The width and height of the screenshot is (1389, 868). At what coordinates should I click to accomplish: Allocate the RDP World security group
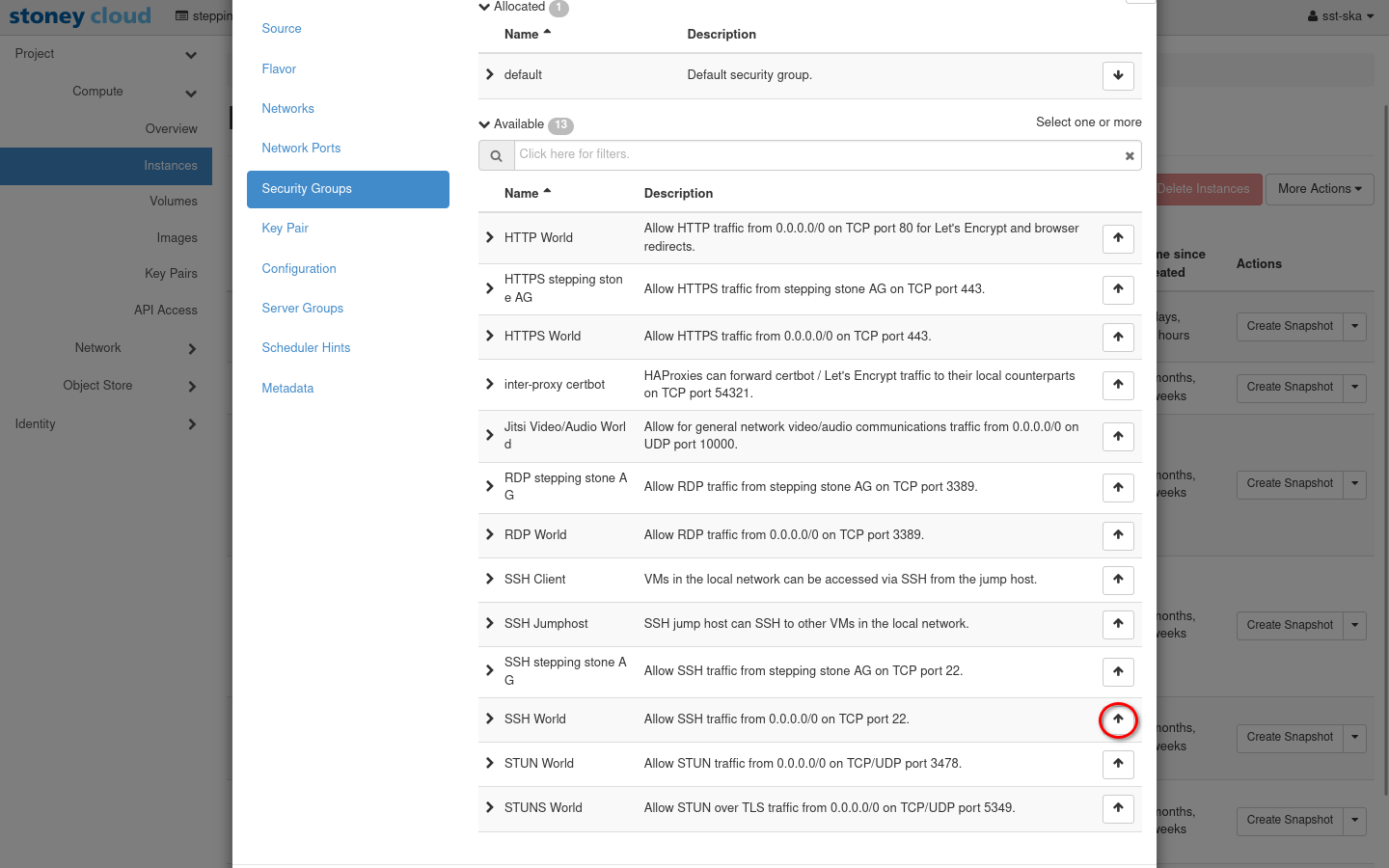[1118, 535]
